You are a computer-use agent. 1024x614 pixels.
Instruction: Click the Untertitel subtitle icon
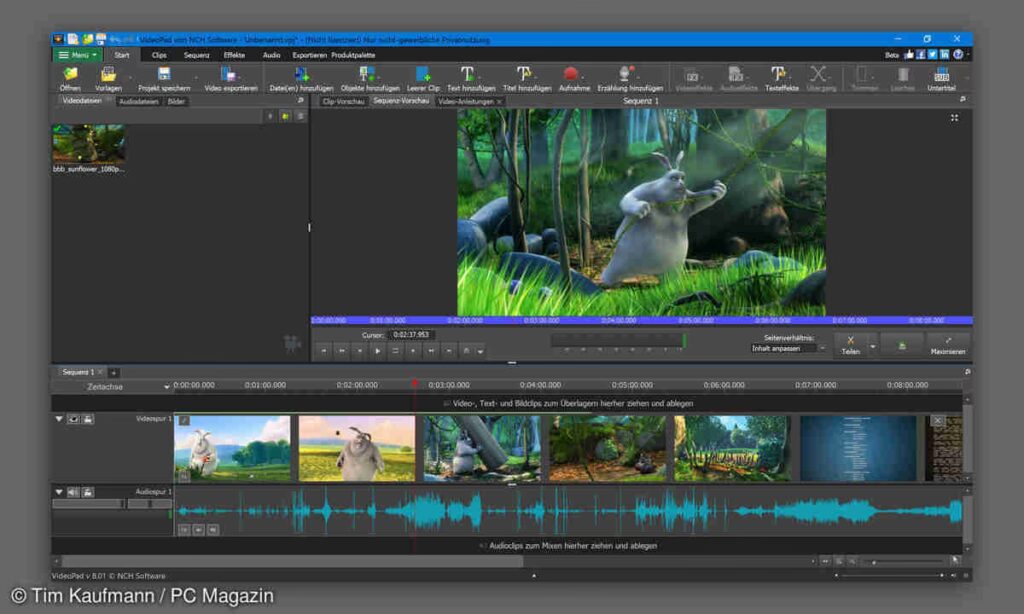click(x=941, y=75)
